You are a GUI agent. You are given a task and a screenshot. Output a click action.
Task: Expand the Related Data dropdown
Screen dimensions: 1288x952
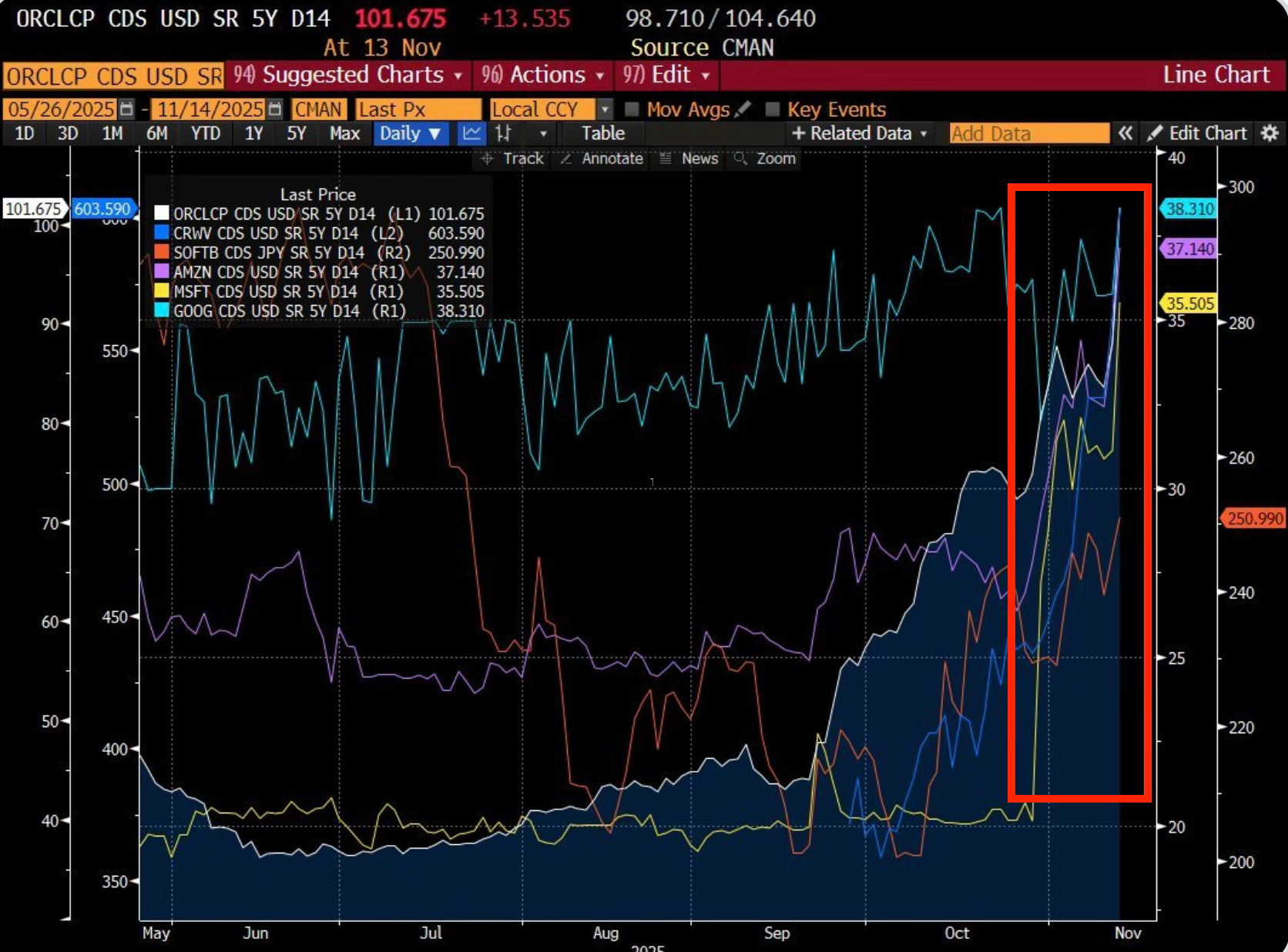click(924, 134)
